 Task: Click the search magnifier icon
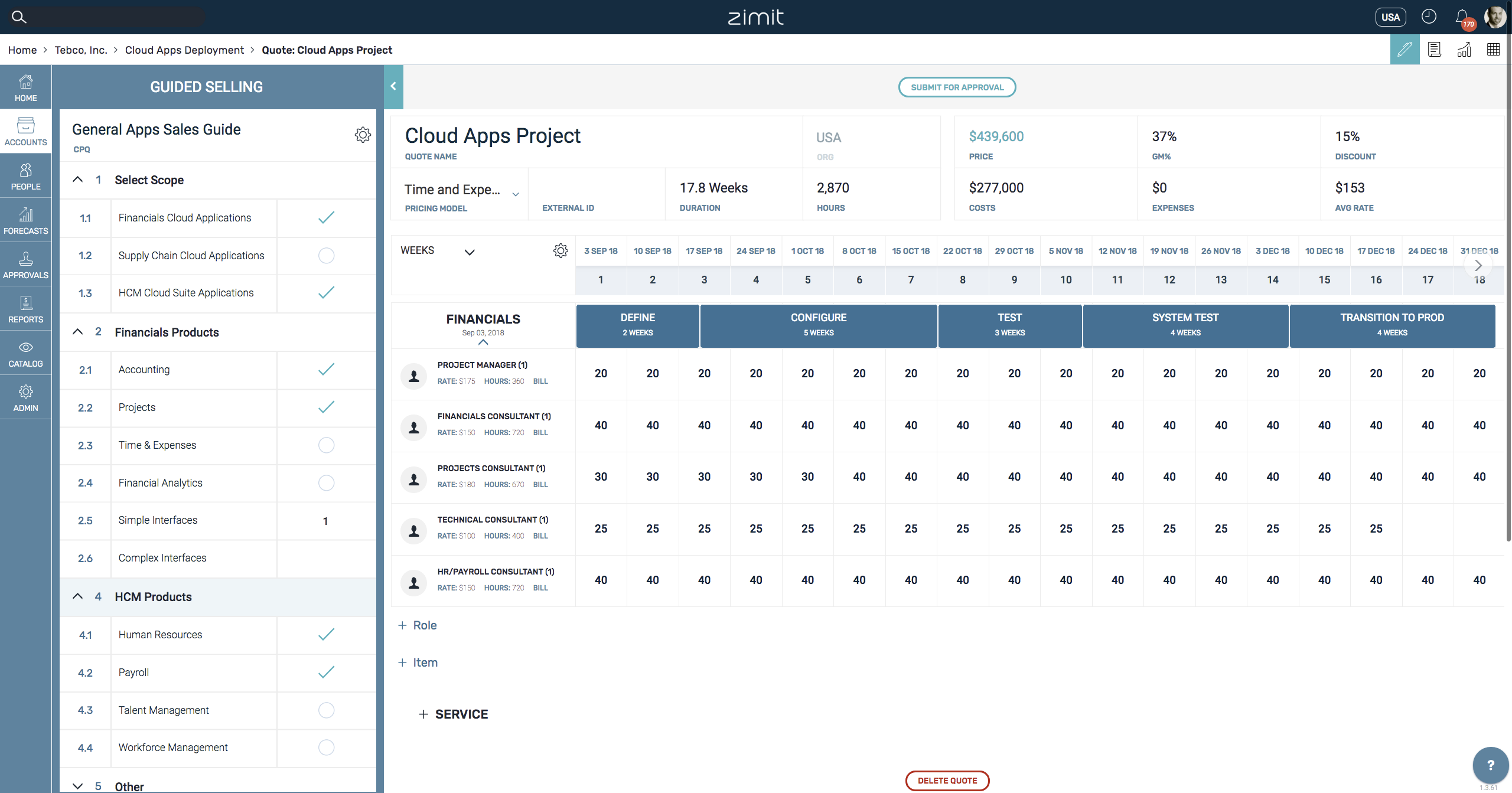19,17
